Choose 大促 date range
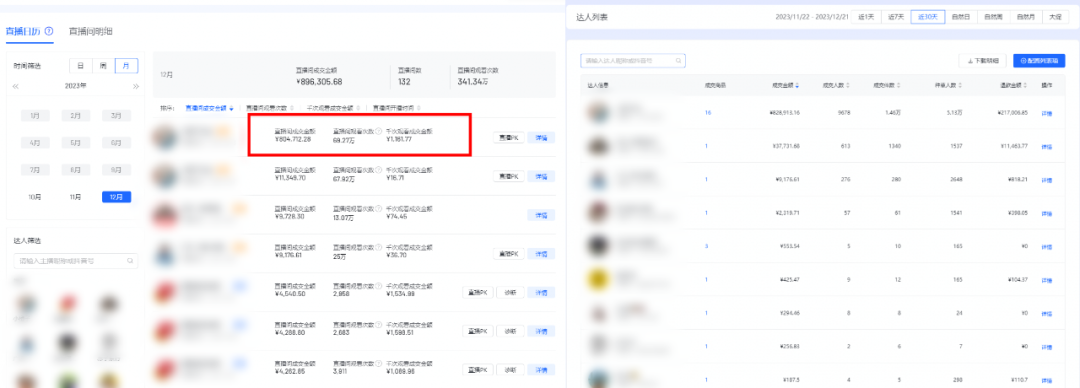The width and height of the screenshot is (1080, 388). 1055,17
